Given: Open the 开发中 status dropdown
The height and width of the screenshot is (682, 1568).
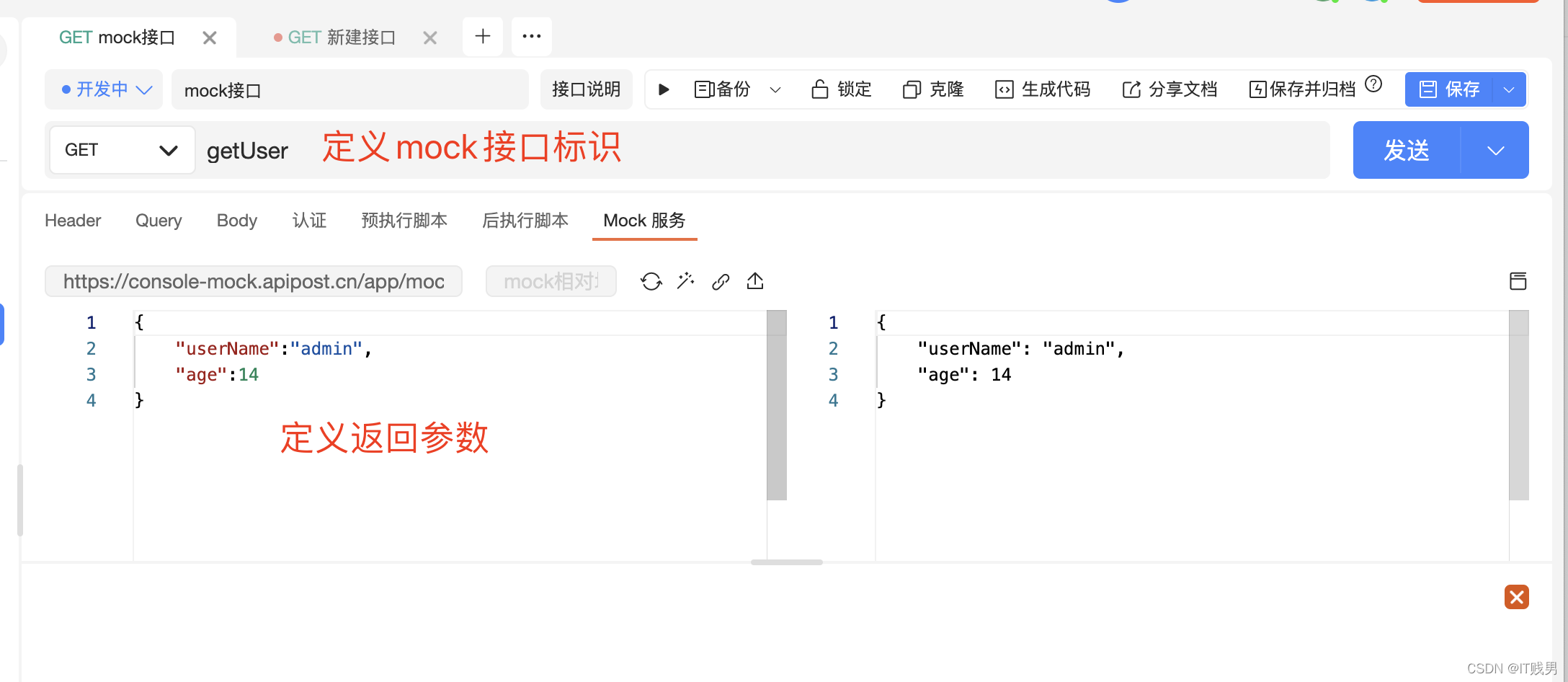Looking at the screenshot, I should click(104, 89).
